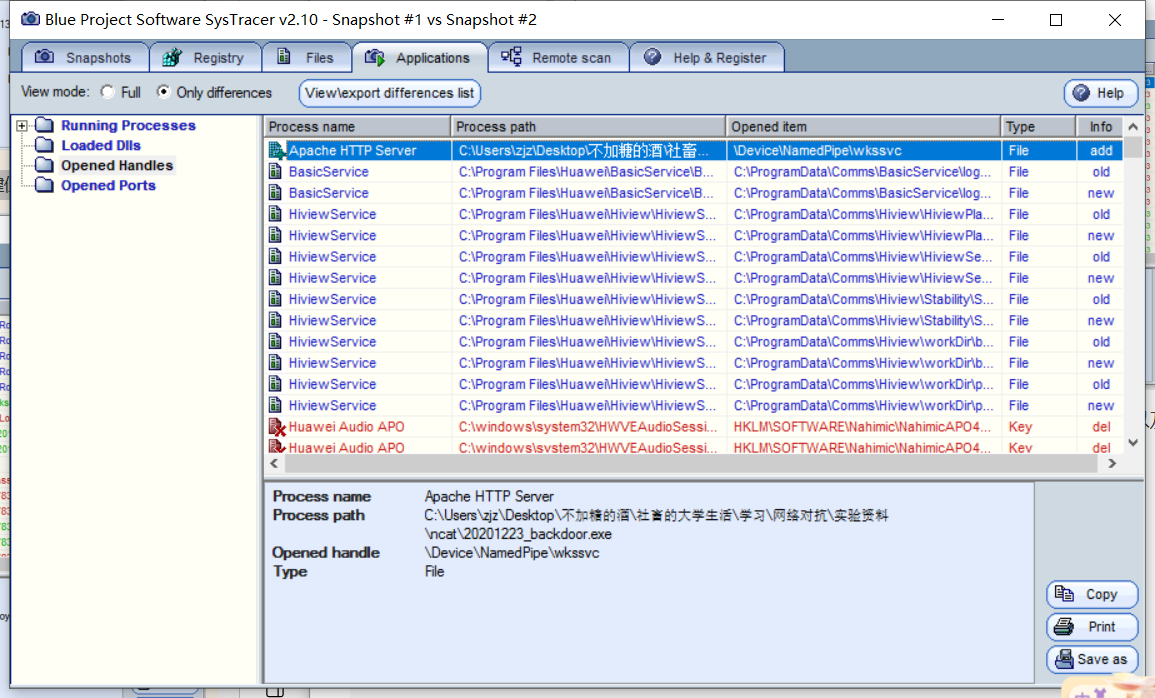Viewport: 1155px width, 698px height.
Task: Click the Print button
Action: (1092, 627)
